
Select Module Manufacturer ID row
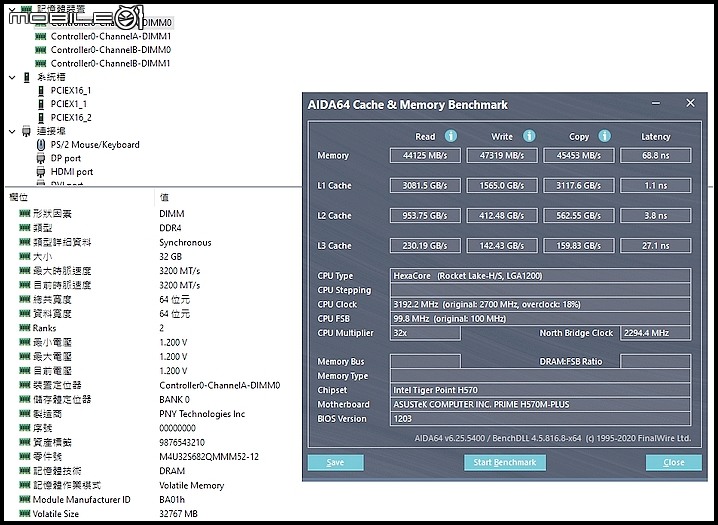pos(151,499)
